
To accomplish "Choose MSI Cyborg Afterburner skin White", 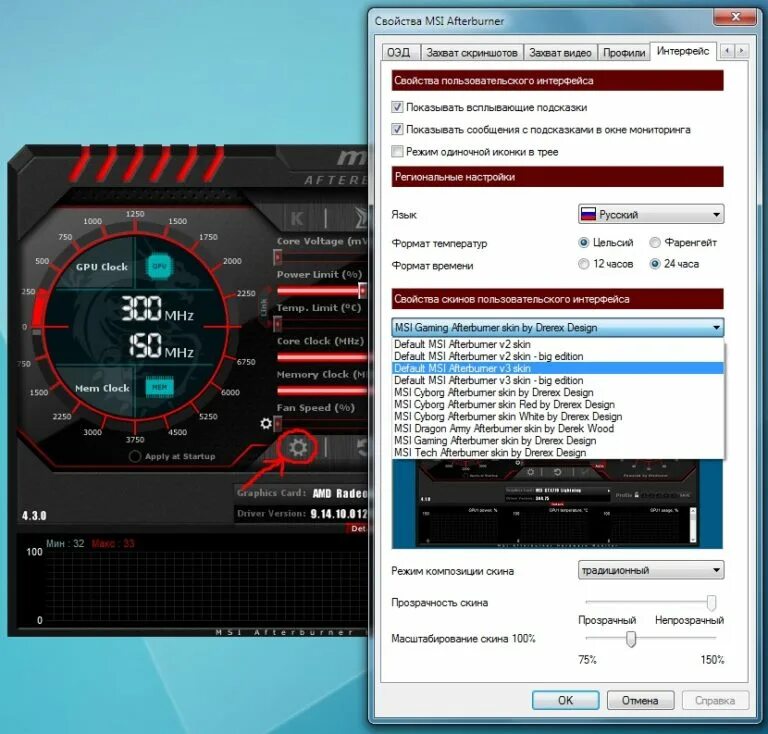I will pos(558,416).
